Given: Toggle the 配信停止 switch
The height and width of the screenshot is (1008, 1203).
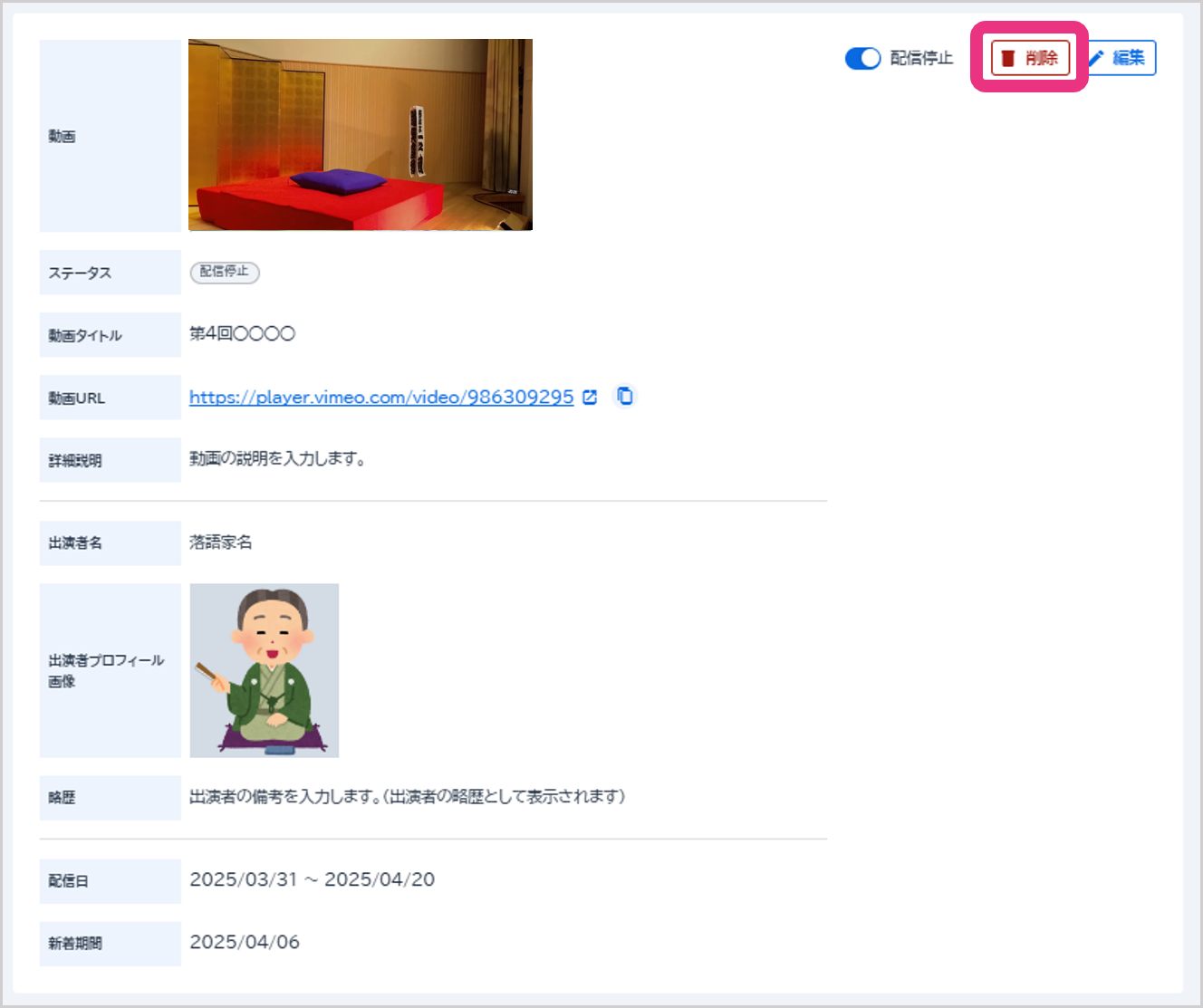Looking at the screenshot, I should pos(862,58).
